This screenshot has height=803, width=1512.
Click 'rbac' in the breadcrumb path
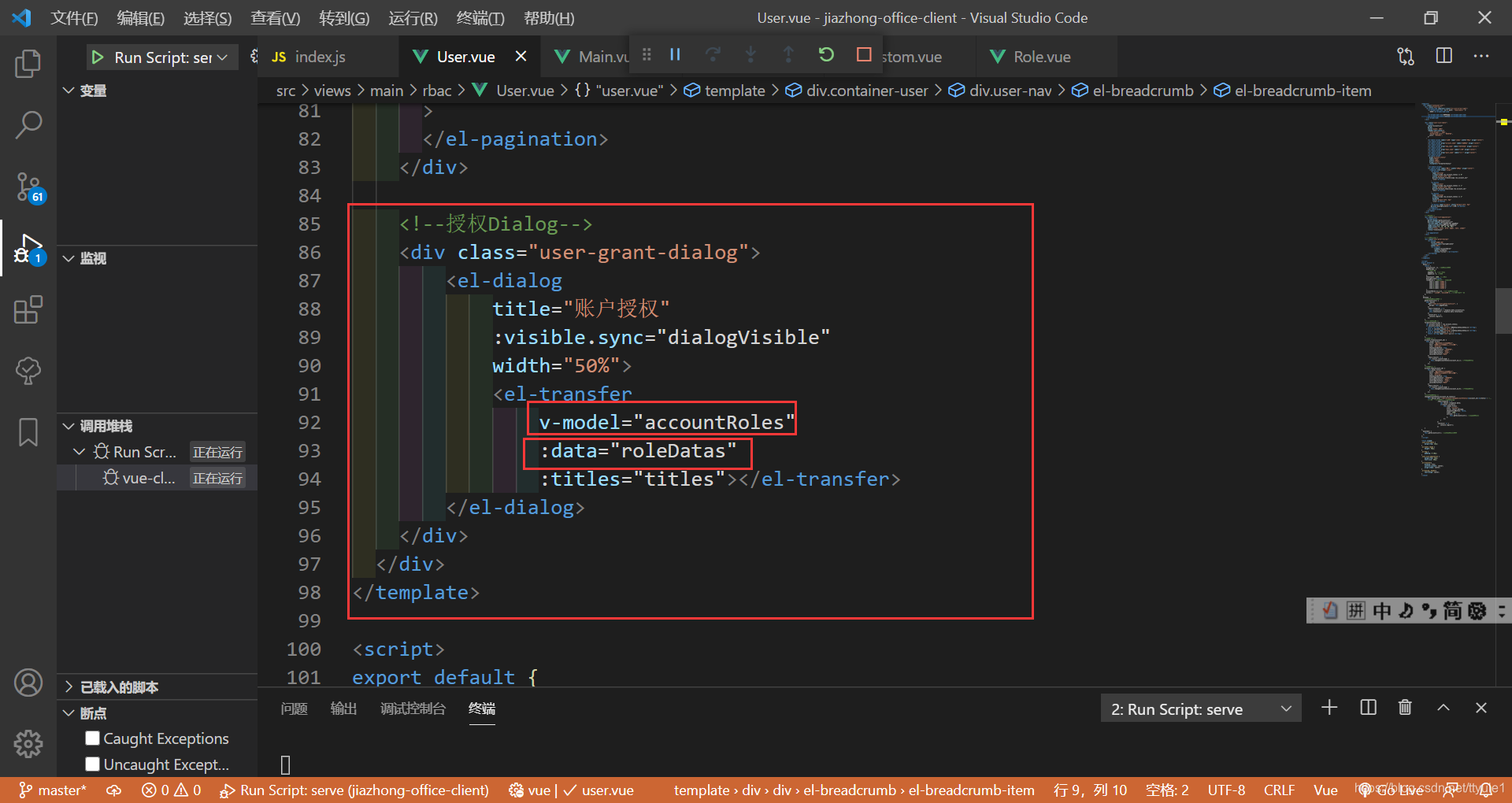[437, 91]
